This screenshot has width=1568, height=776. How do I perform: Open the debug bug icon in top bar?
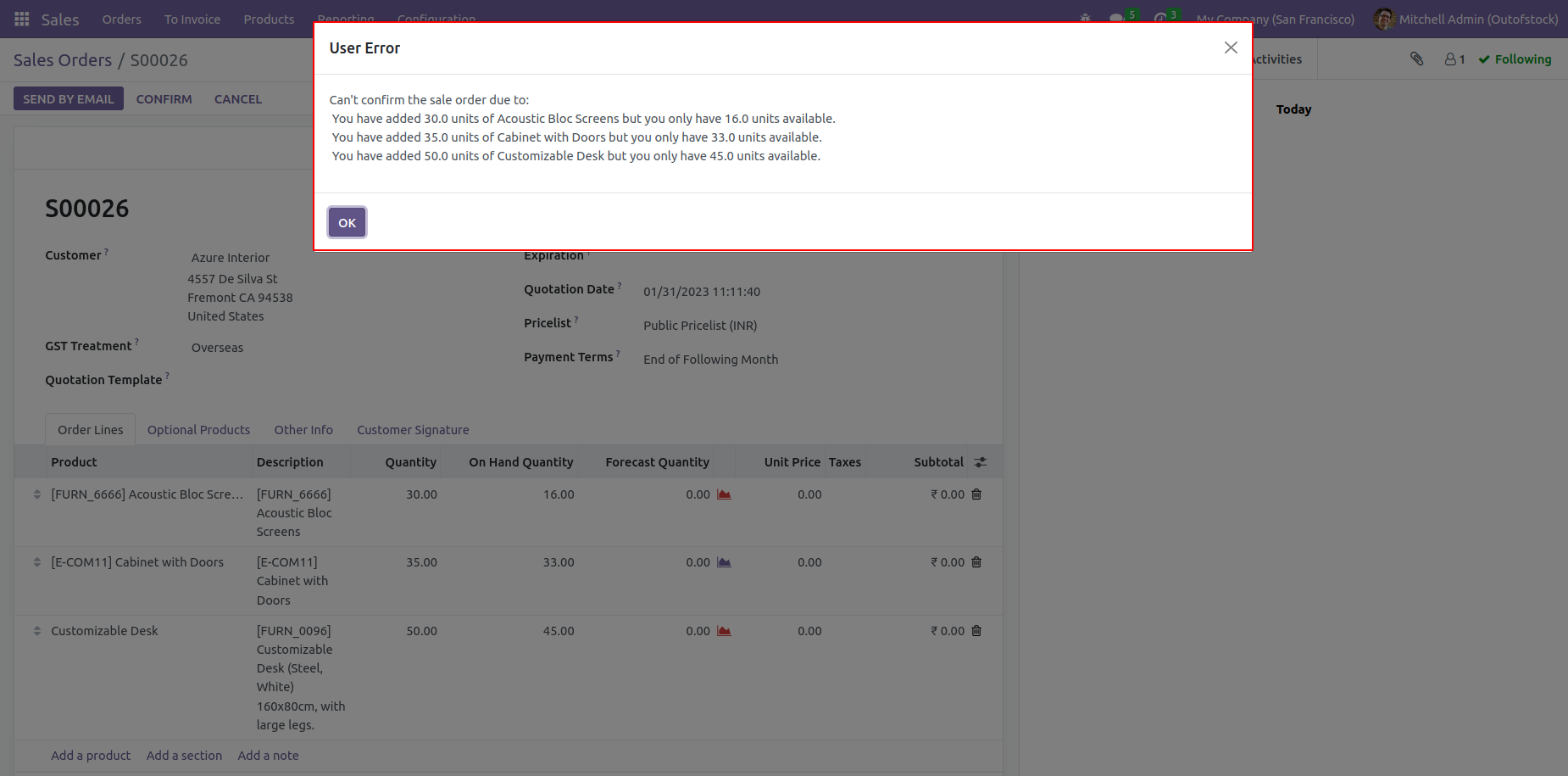(1086, 19)
